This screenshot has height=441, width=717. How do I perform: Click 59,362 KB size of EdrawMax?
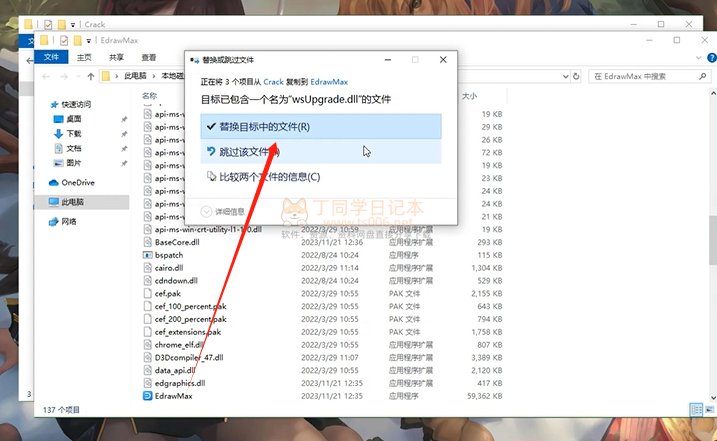pos(484,396)
